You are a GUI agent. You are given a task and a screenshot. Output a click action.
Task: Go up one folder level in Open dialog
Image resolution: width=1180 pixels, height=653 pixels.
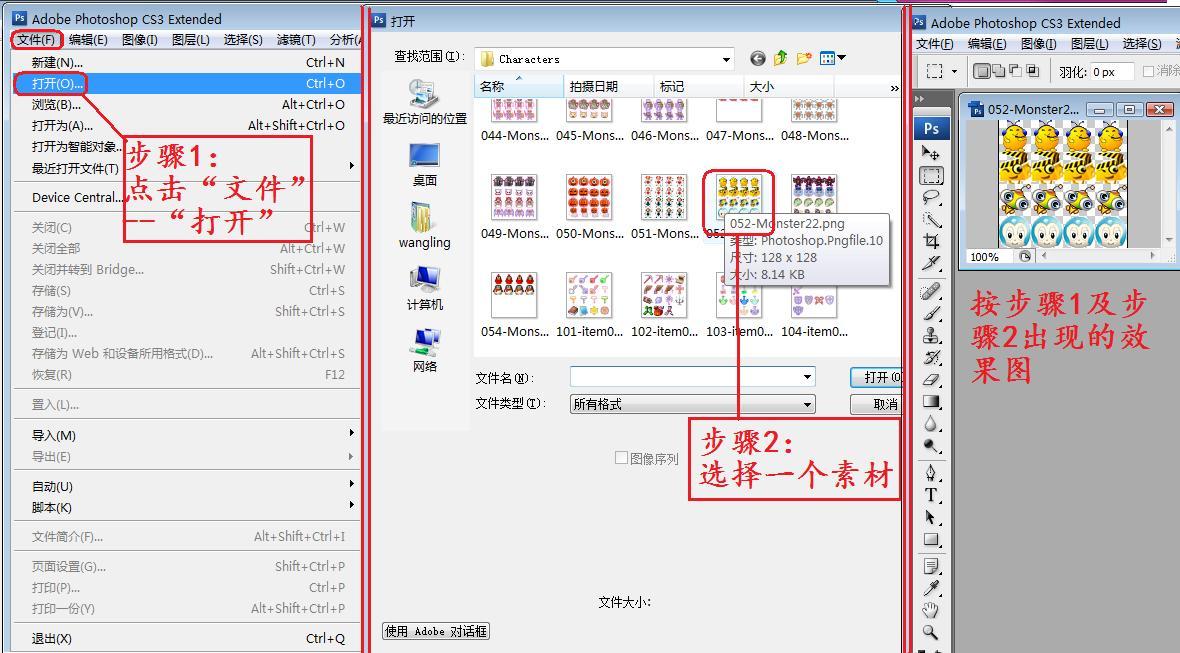click(780, 58)
